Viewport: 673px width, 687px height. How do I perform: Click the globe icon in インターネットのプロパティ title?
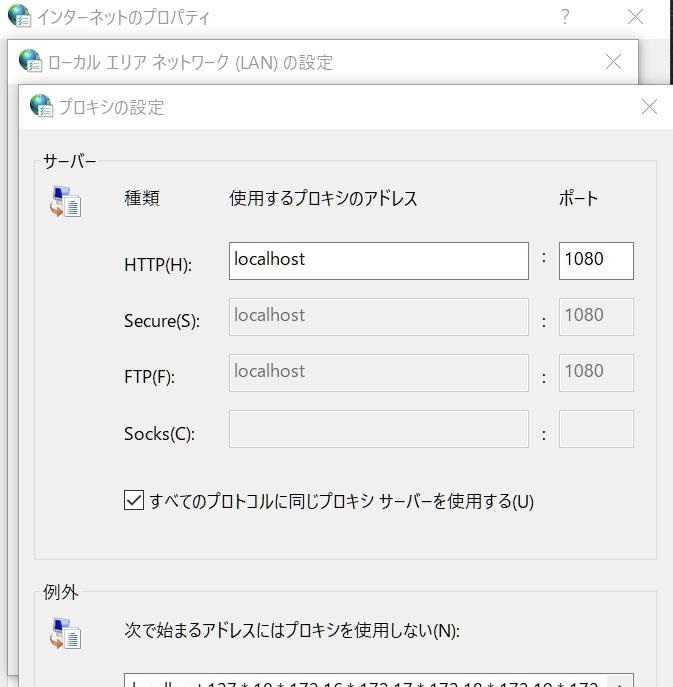tap(19, 15)
